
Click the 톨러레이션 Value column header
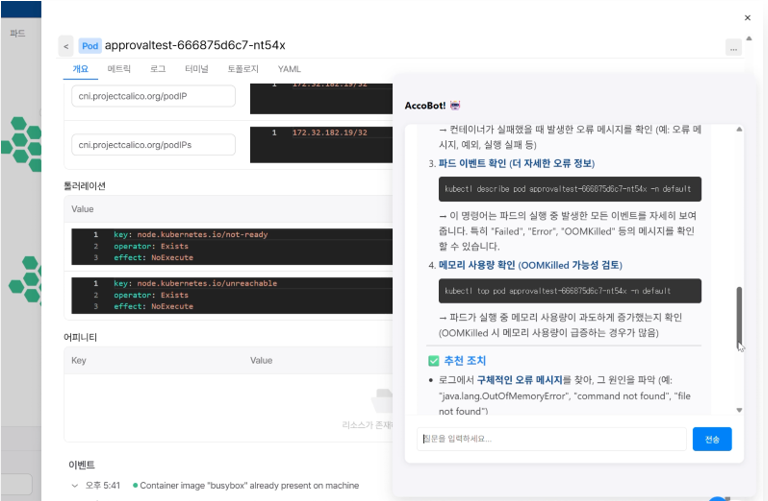click(x=82, y=209)
